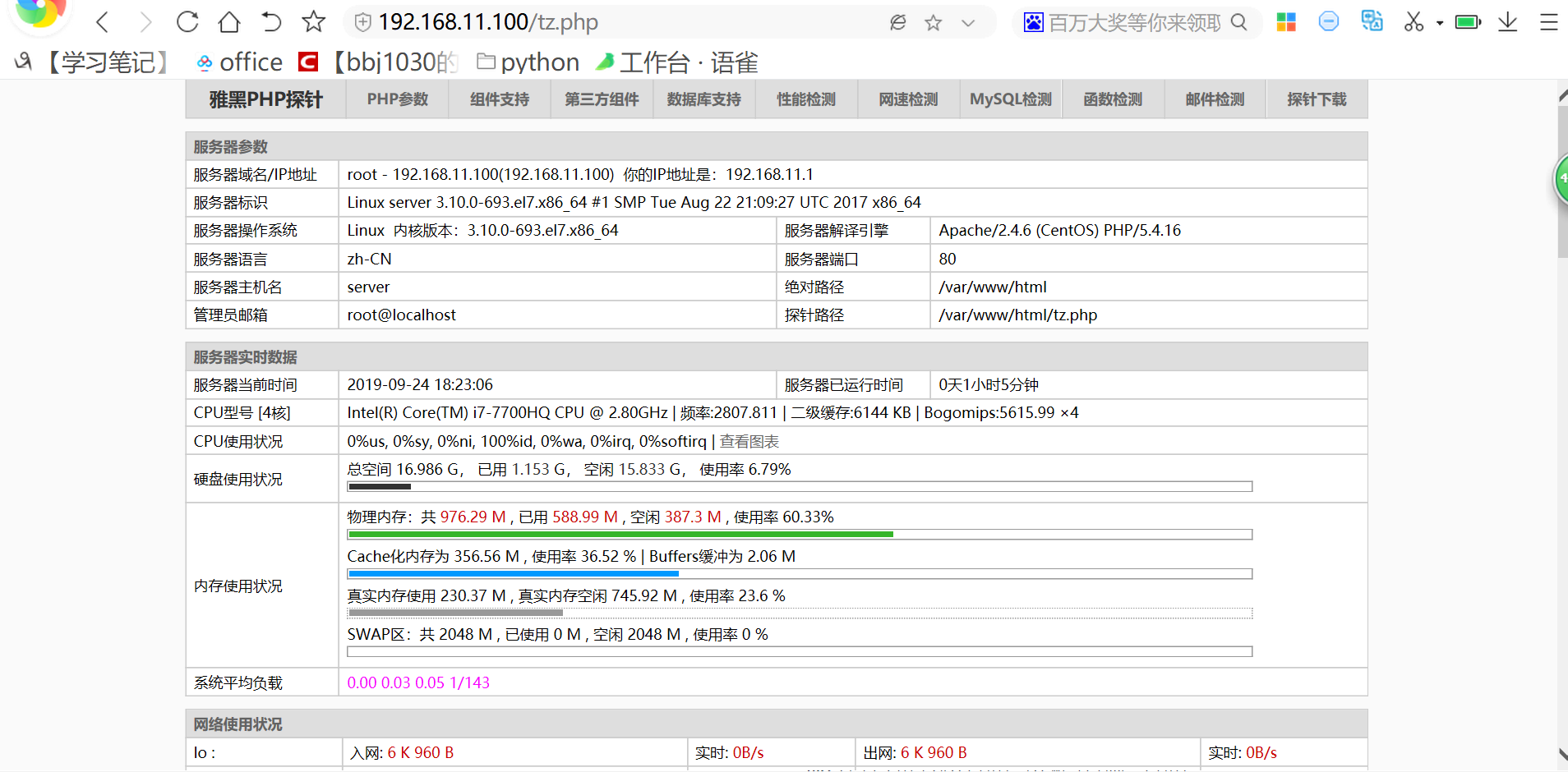This screenshot has width=1568, height=772.
Task: Open the 探针下载 link
Action: click(1317, 99)
